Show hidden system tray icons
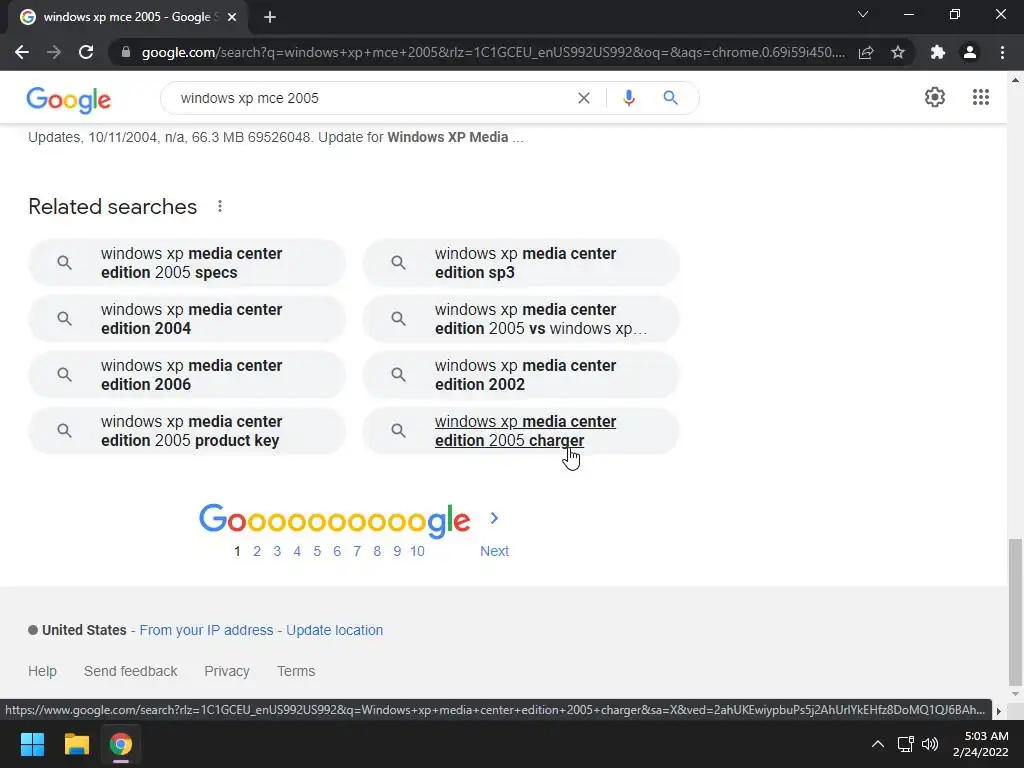 [x=878, y=744]
